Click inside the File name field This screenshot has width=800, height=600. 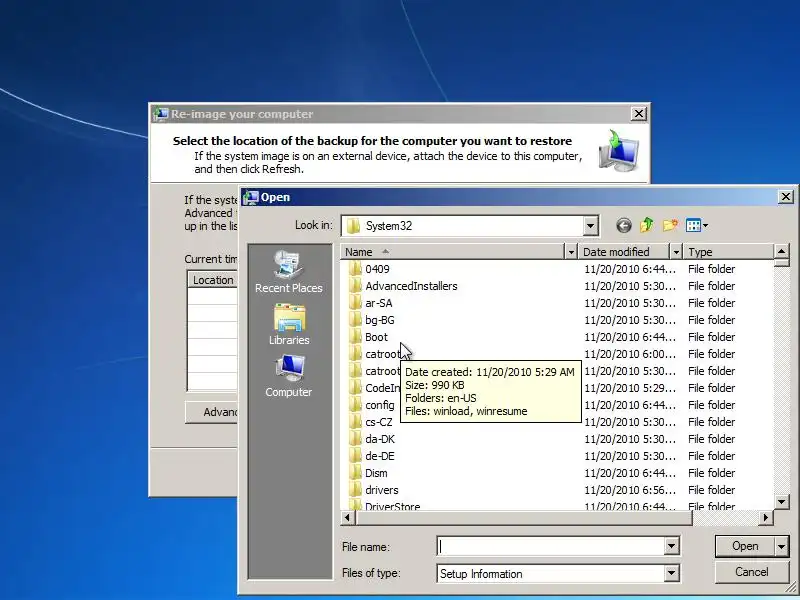(551, 546)
